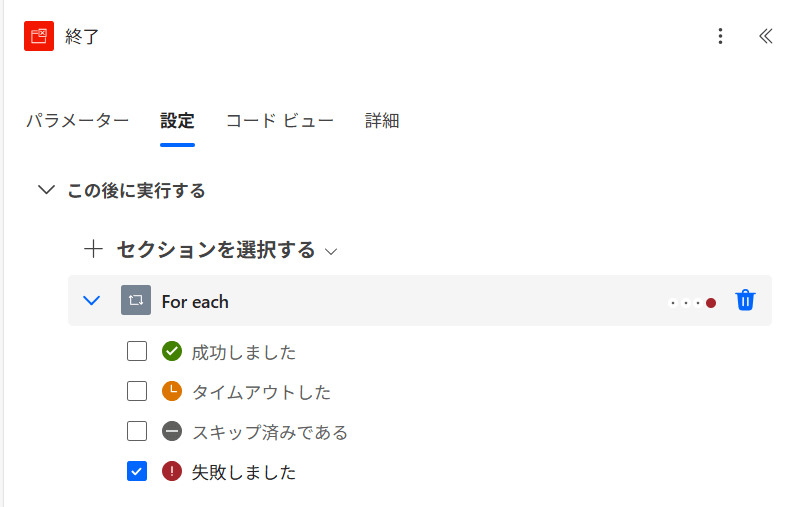The image size is (786, 507).
Task: Open the three-dot more options menu
Action: (720, 36)
